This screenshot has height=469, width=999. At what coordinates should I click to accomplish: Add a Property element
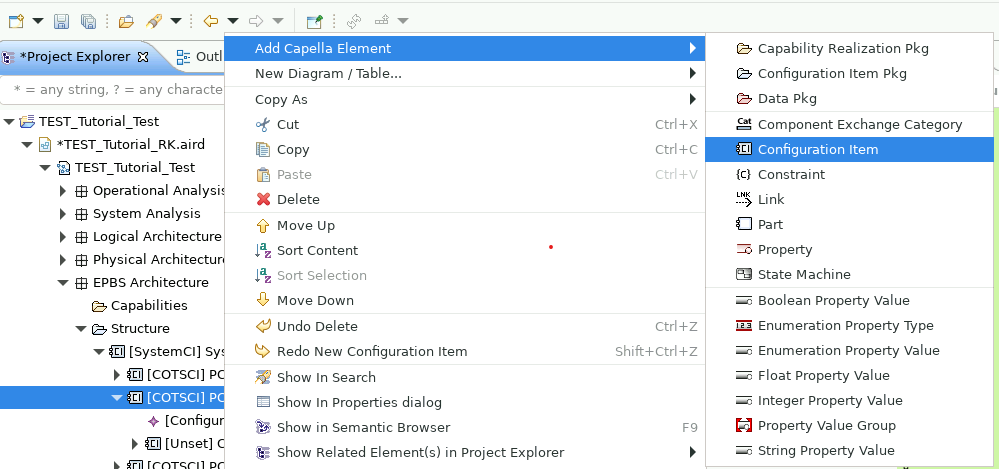[849, 249]
